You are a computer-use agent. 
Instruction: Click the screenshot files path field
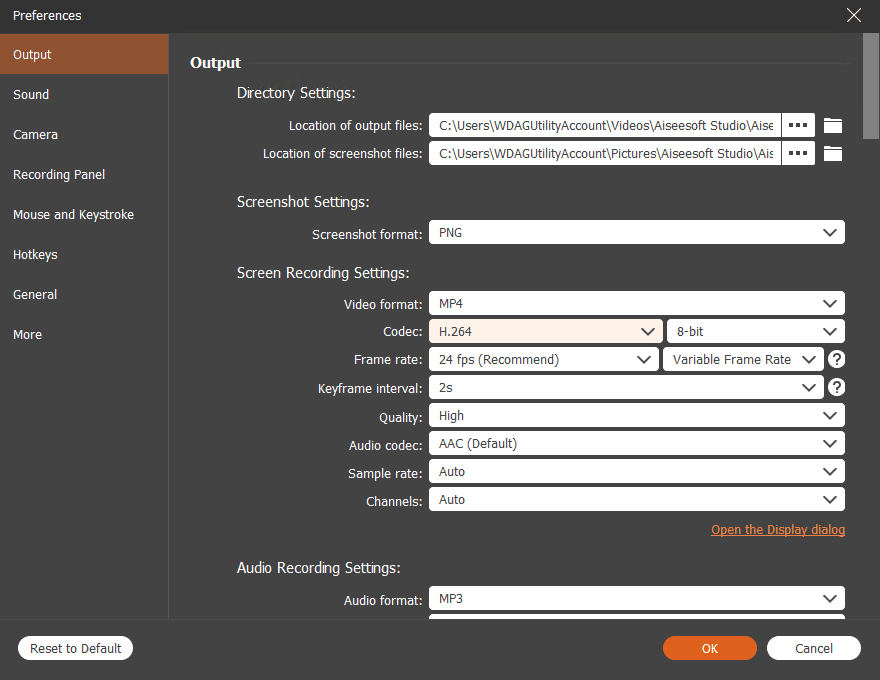point(605,153)
